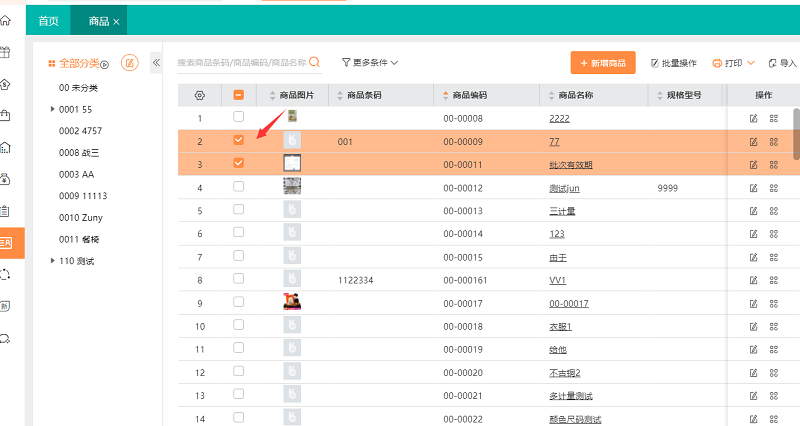Open the grid icon for row 00-00013
This screenshot has width=800, height=426.
coord(774,211)
